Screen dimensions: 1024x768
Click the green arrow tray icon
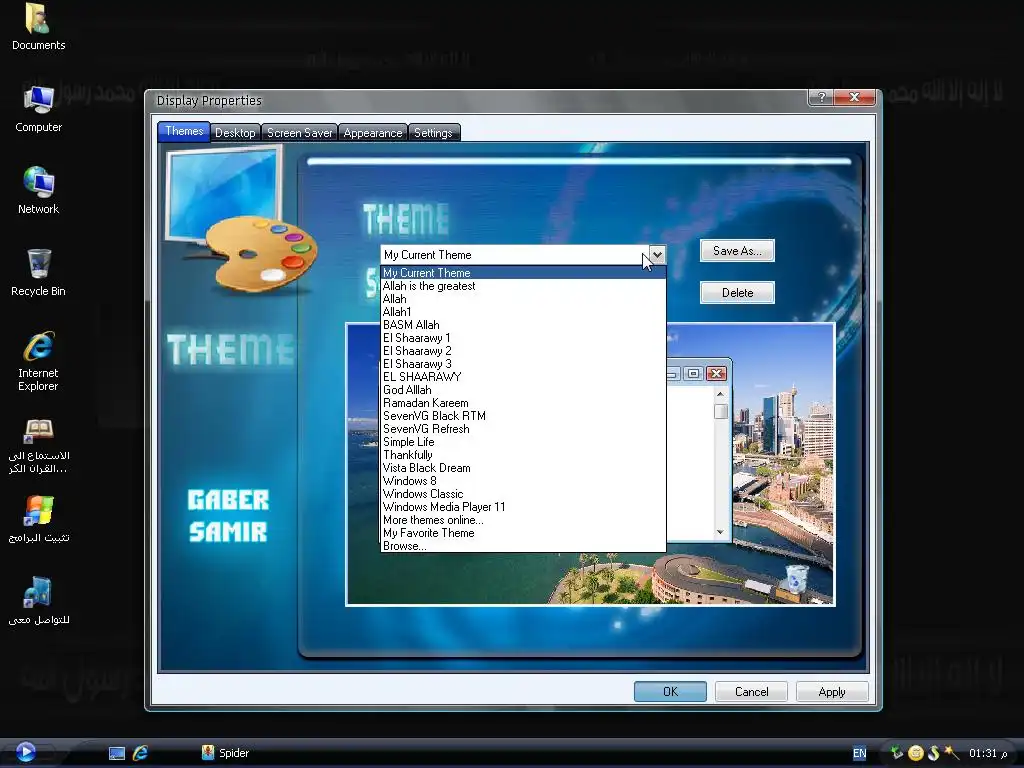(x=897, y=753)
